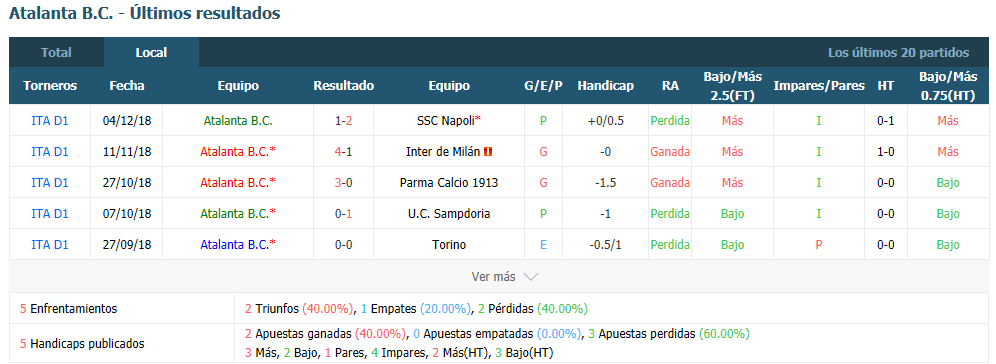Click Inter de Milán team name
The height and width of the screenshot is (364, 996).
click(443, 152)
